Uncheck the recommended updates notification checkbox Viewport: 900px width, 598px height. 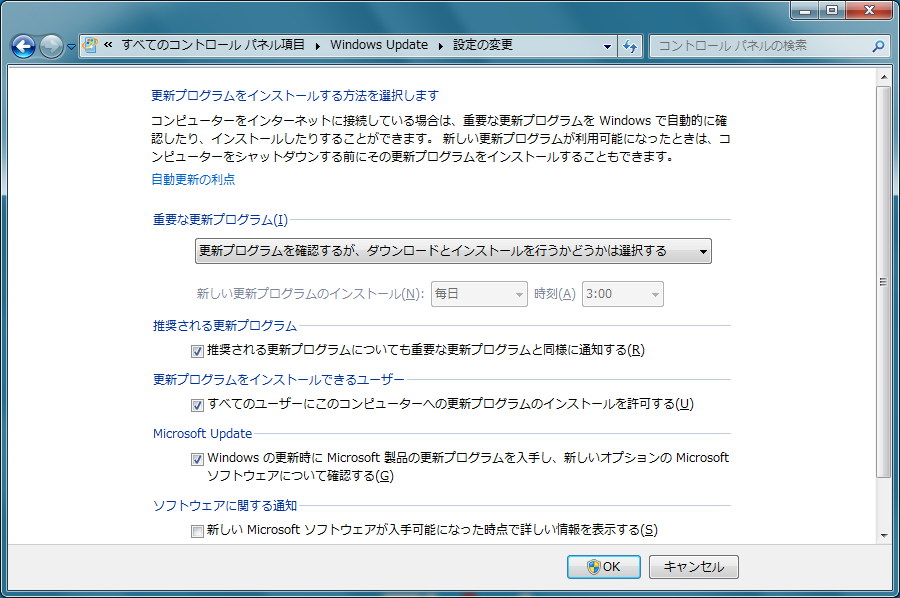[x=197, y=350]
